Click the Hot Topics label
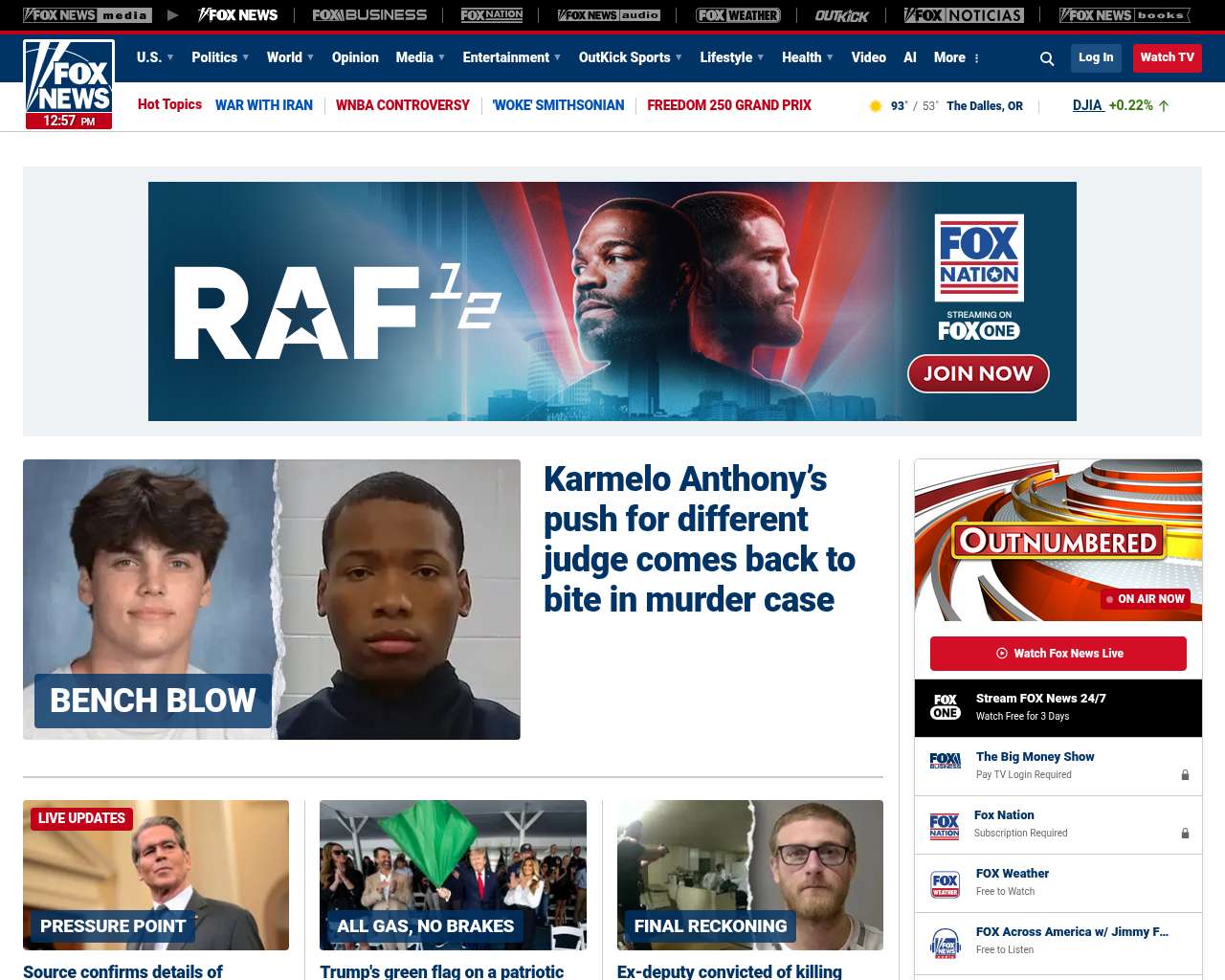Viewport: 1225px width, 980px height. [x=169, y=104]
